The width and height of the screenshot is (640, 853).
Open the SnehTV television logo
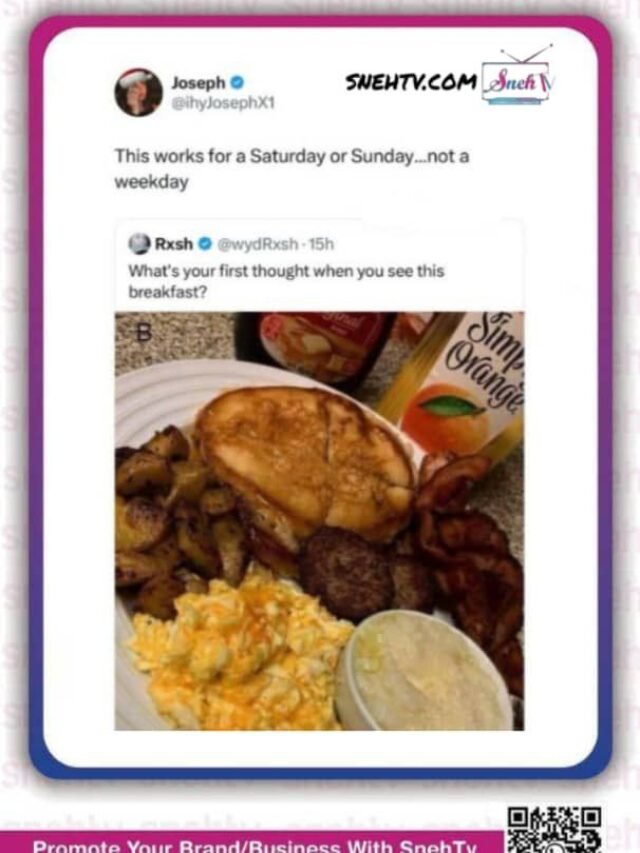point(518,75)
